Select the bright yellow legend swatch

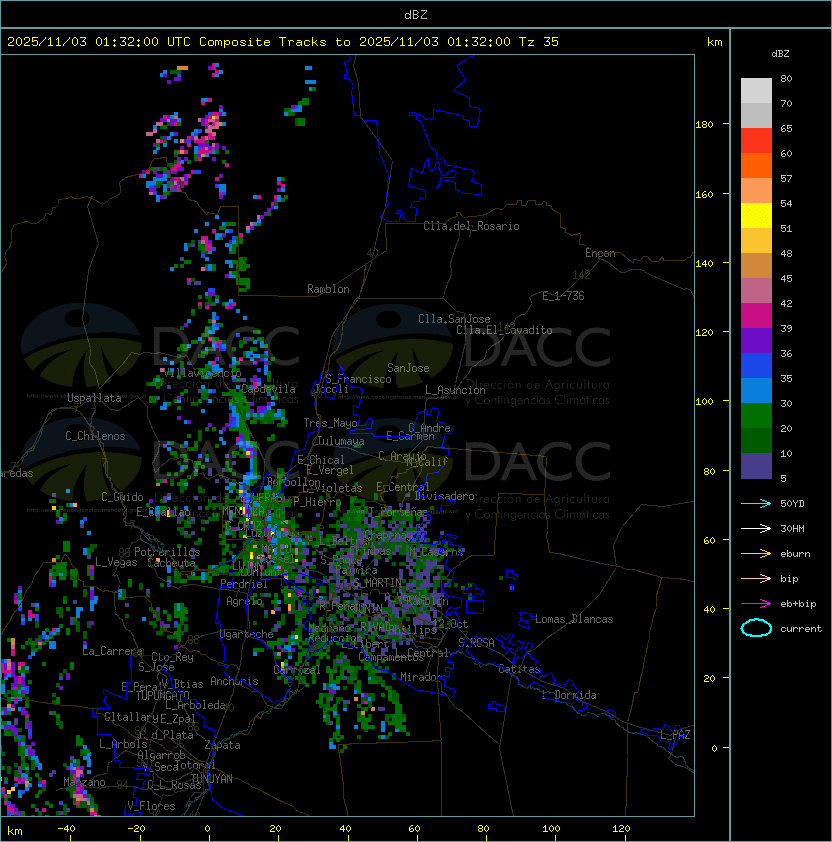(x=756, y=216)
